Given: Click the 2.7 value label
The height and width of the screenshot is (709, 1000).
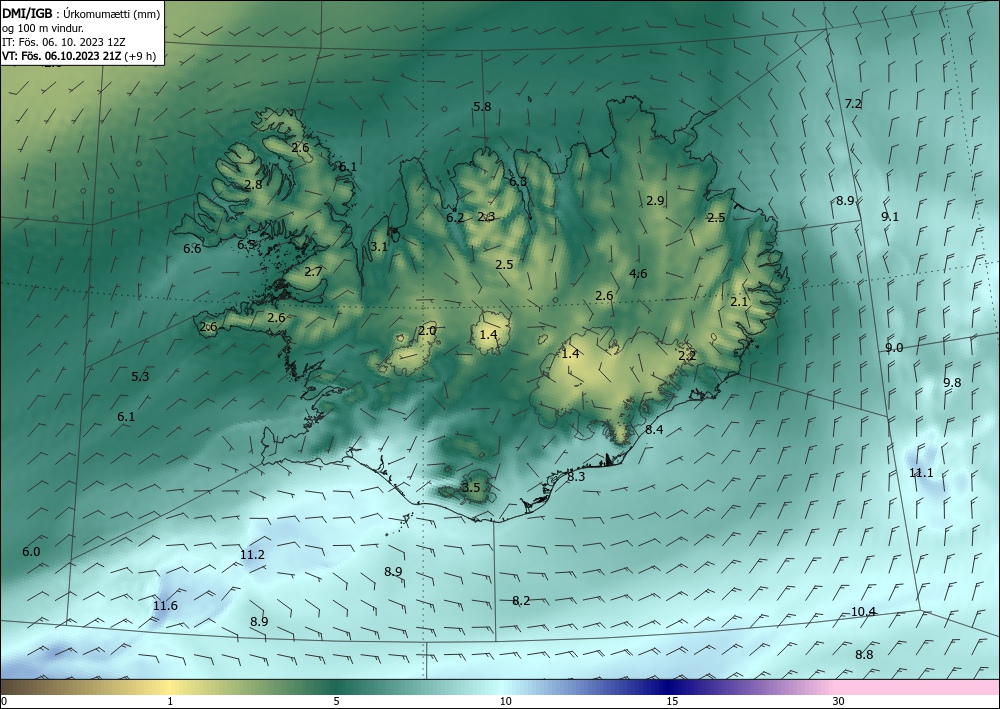Looking at the screenshot, I should click(x=312, y=272).
